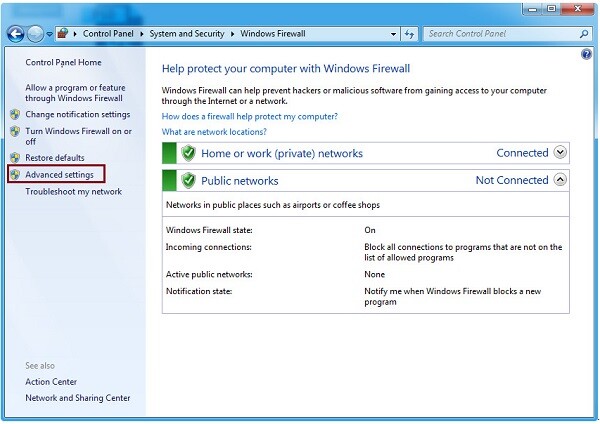This screenshot has width=600, height=424.
Task: Open What are network locations link
Action: pyautogui.click(x=214, y=132)
